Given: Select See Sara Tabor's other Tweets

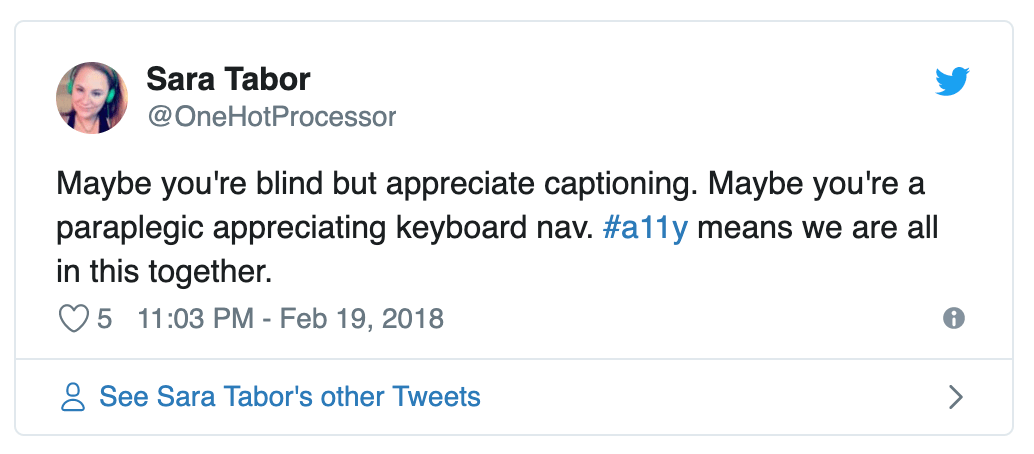Looking at the screenshot, I should click(x=289, y=397).
